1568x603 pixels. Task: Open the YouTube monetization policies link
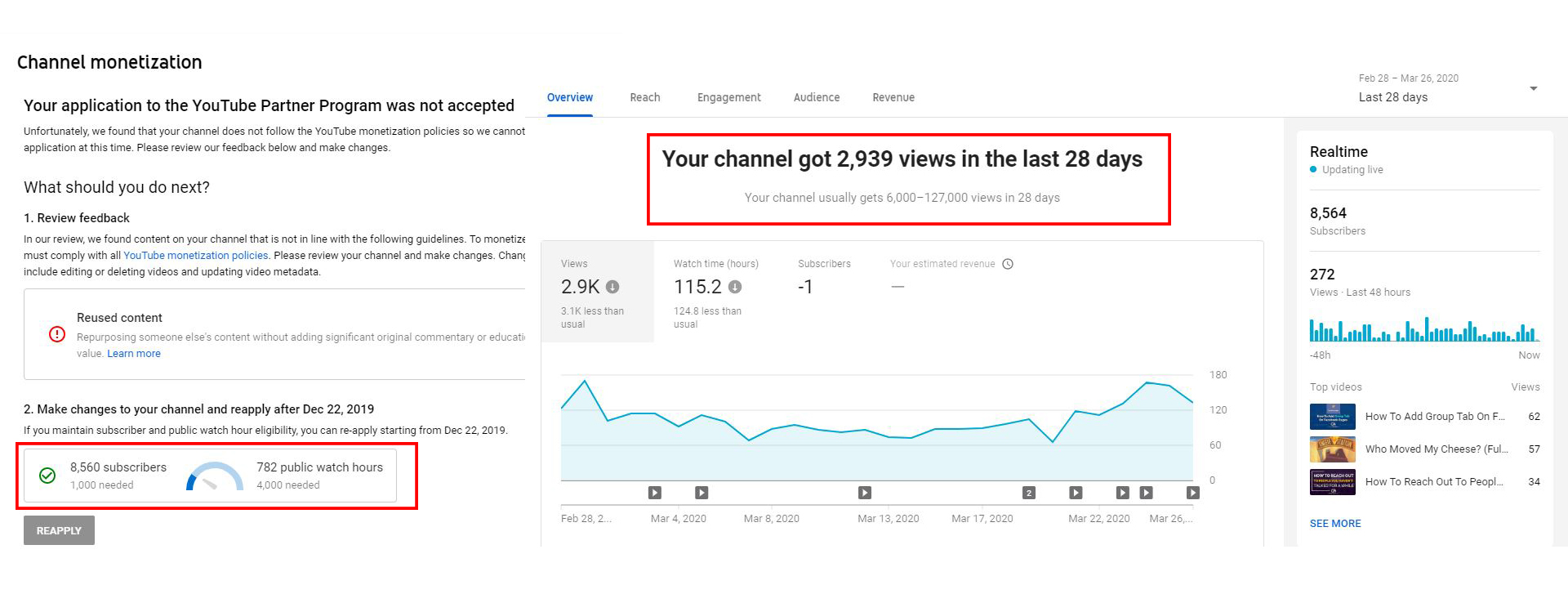[195, 256]
